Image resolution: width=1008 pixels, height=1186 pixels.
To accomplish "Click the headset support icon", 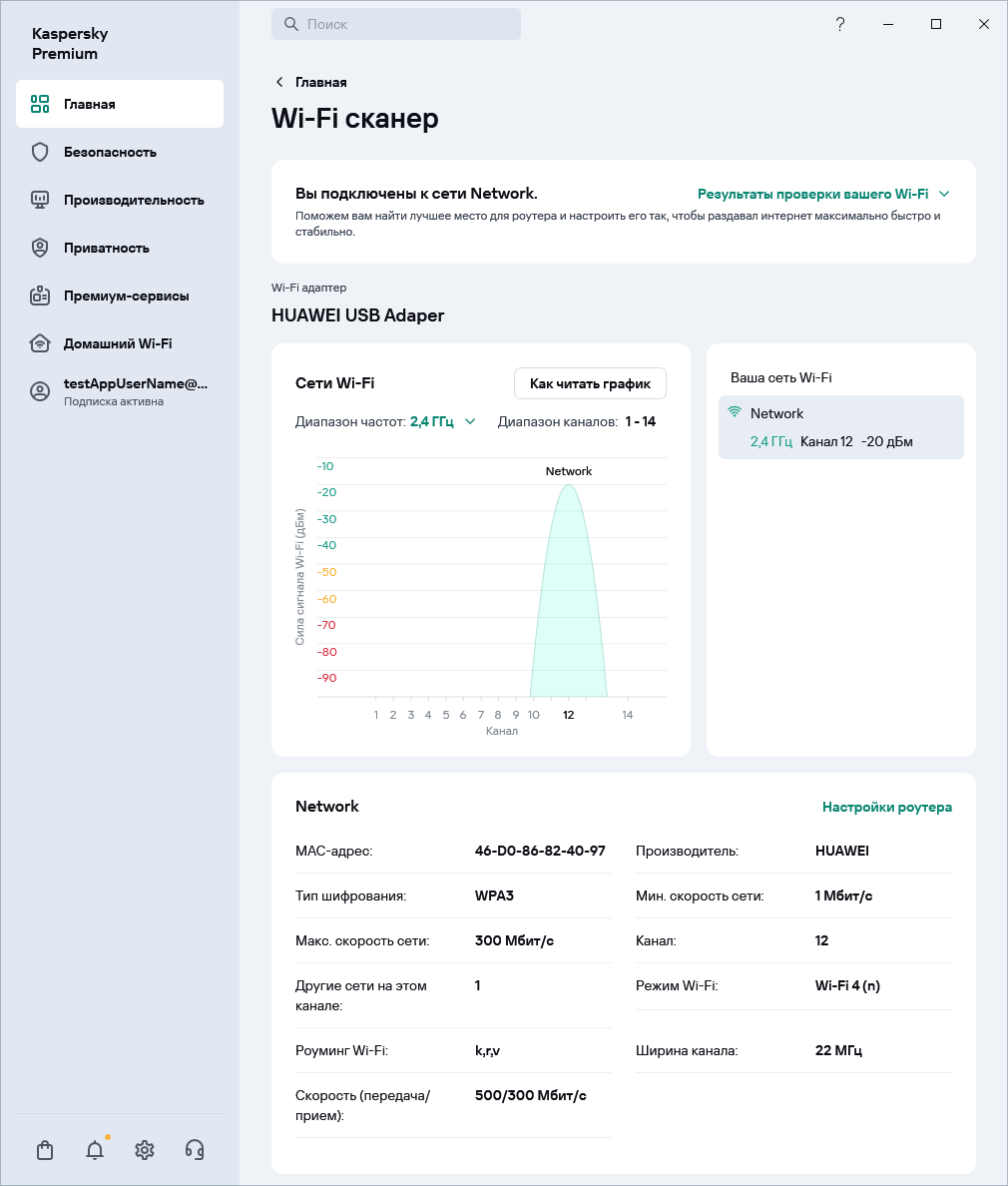I will 195,1150.
